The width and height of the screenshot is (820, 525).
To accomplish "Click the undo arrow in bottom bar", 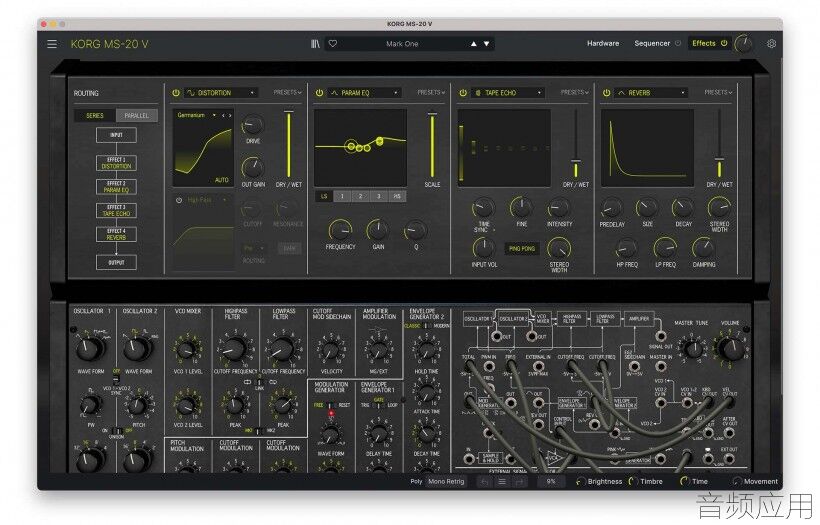I will coord(484,482).
